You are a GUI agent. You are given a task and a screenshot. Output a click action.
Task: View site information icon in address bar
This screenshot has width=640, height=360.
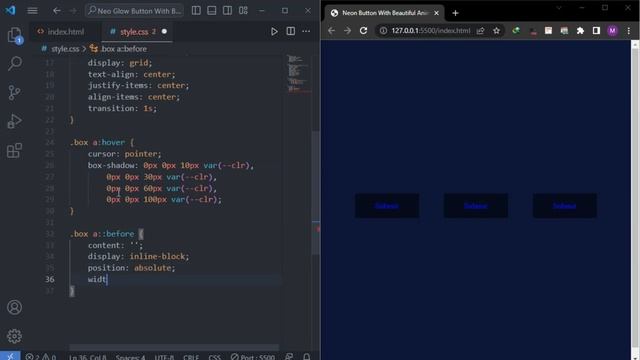[383, 31]
